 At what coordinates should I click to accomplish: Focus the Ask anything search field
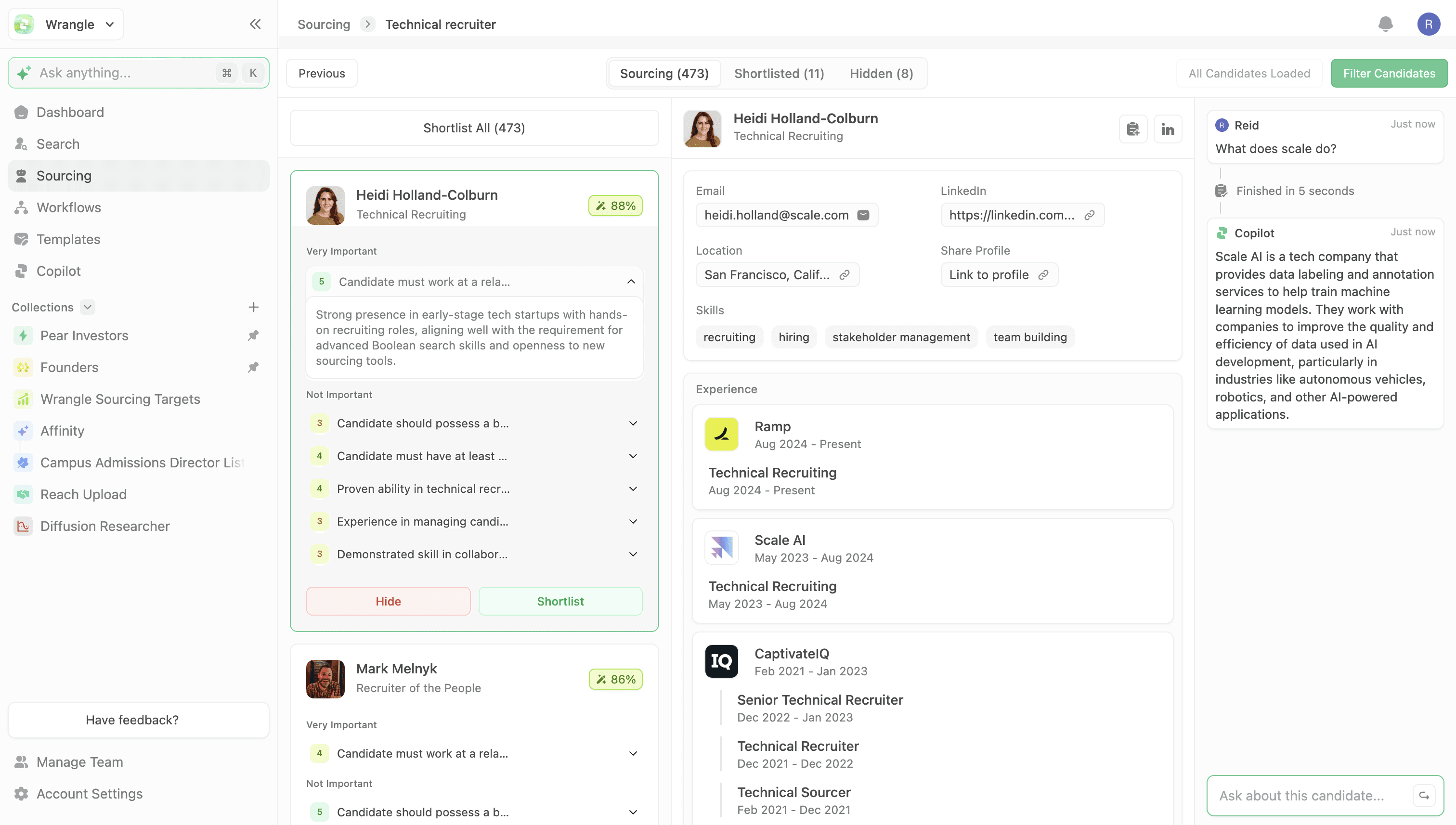click(x=138, y=73)
